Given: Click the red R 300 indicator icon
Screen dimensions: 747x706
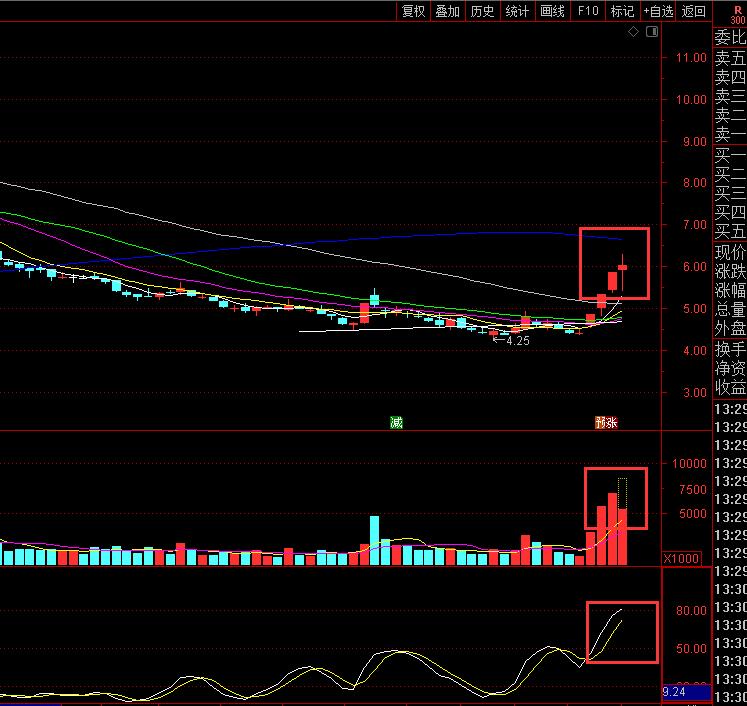Looking at the screenshot, I should pyautogui.click(x=738, y=10).
